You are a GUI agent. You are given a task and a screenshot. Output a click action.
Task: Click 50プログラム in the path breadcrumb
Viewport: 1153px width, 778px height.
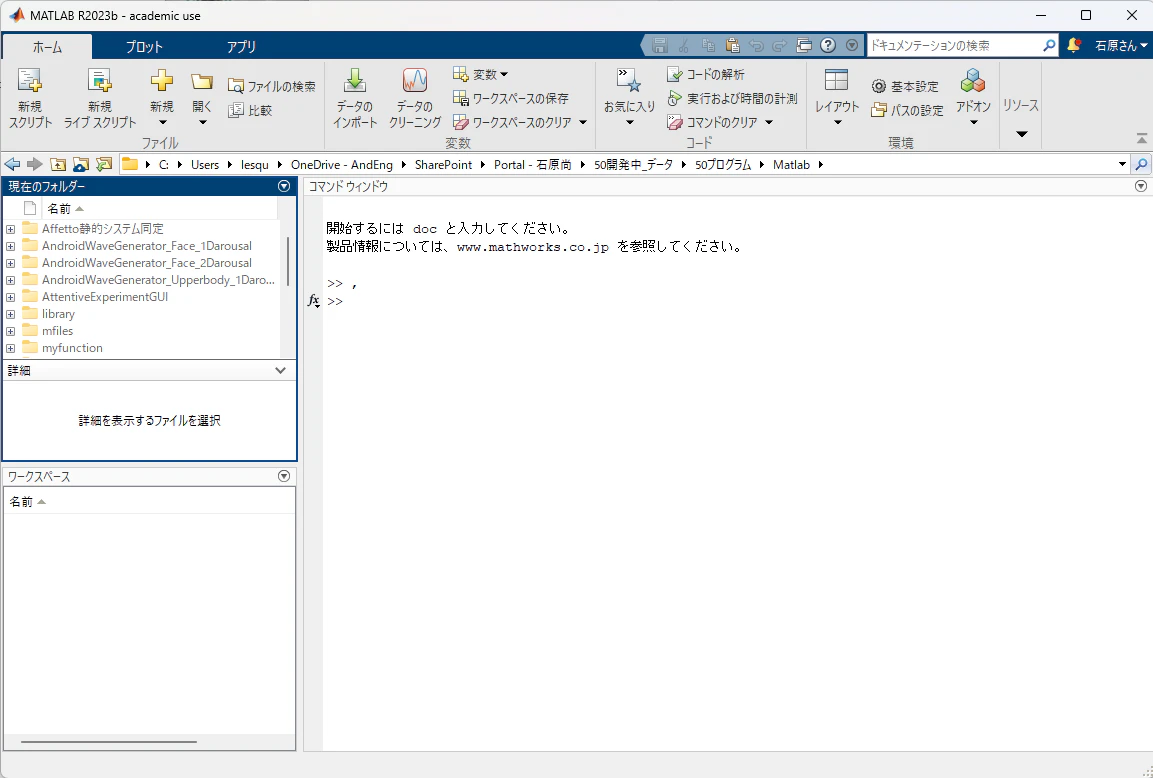(723, 165)
